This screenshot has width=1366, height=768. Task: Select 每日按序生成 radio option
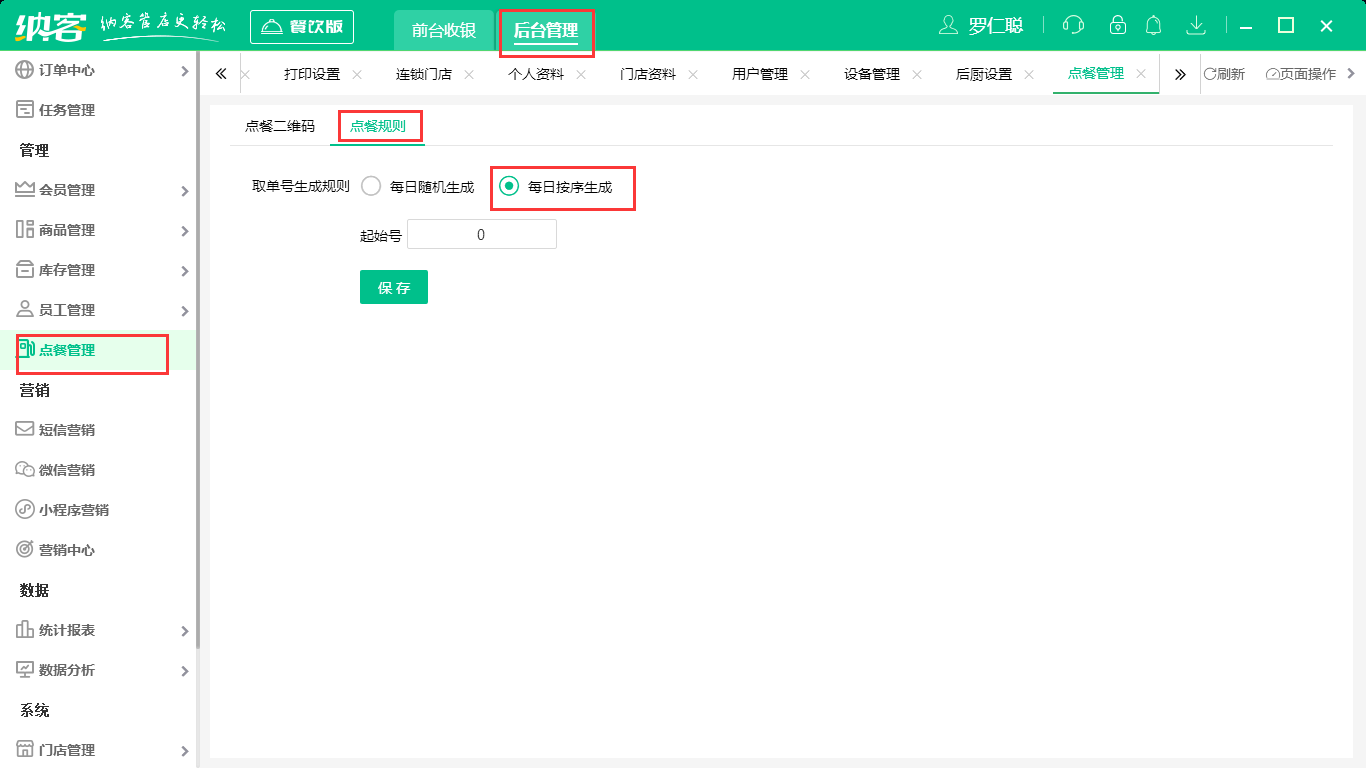coord(509,186)
